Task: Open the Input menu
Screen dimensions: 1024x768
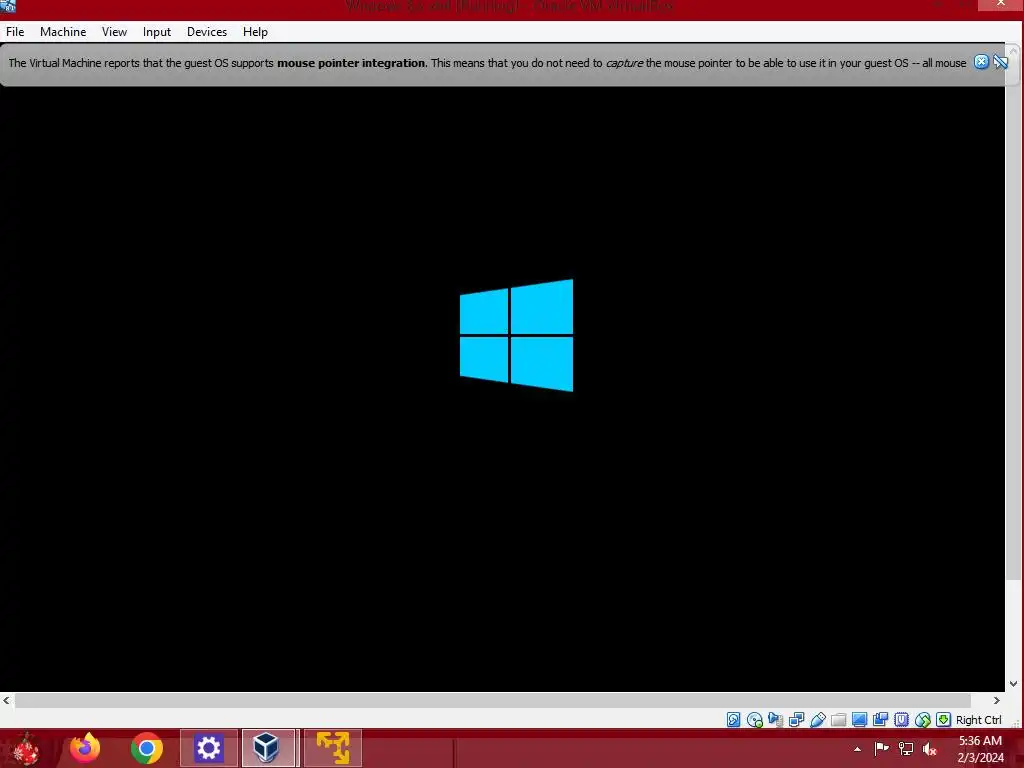Action: pyautogui.click(x=157, y=31)
